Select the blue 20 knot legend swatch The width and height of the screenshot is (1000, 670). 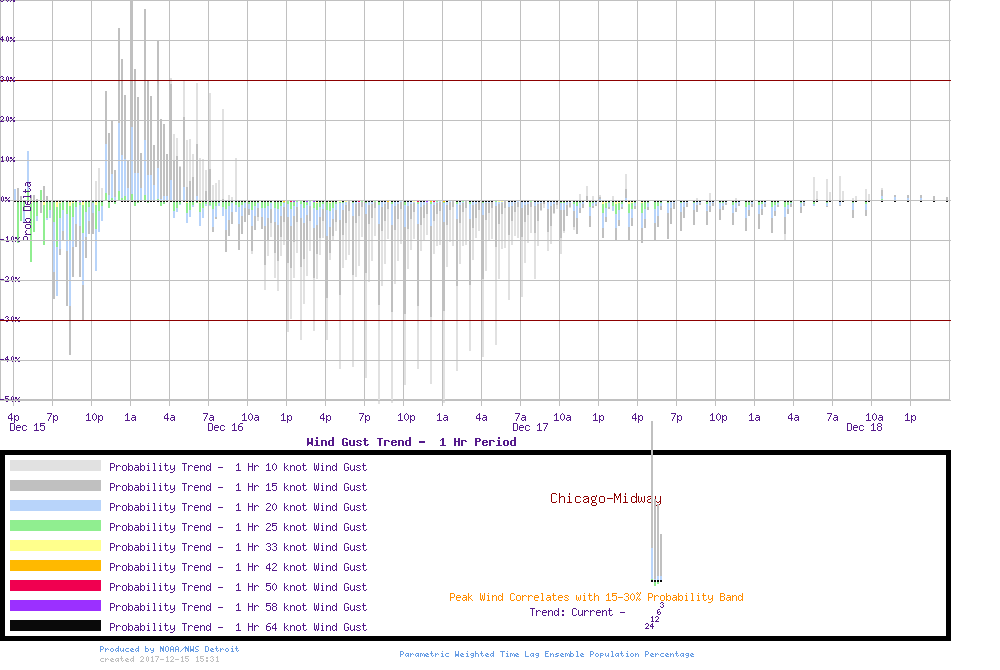click(55, 506)
